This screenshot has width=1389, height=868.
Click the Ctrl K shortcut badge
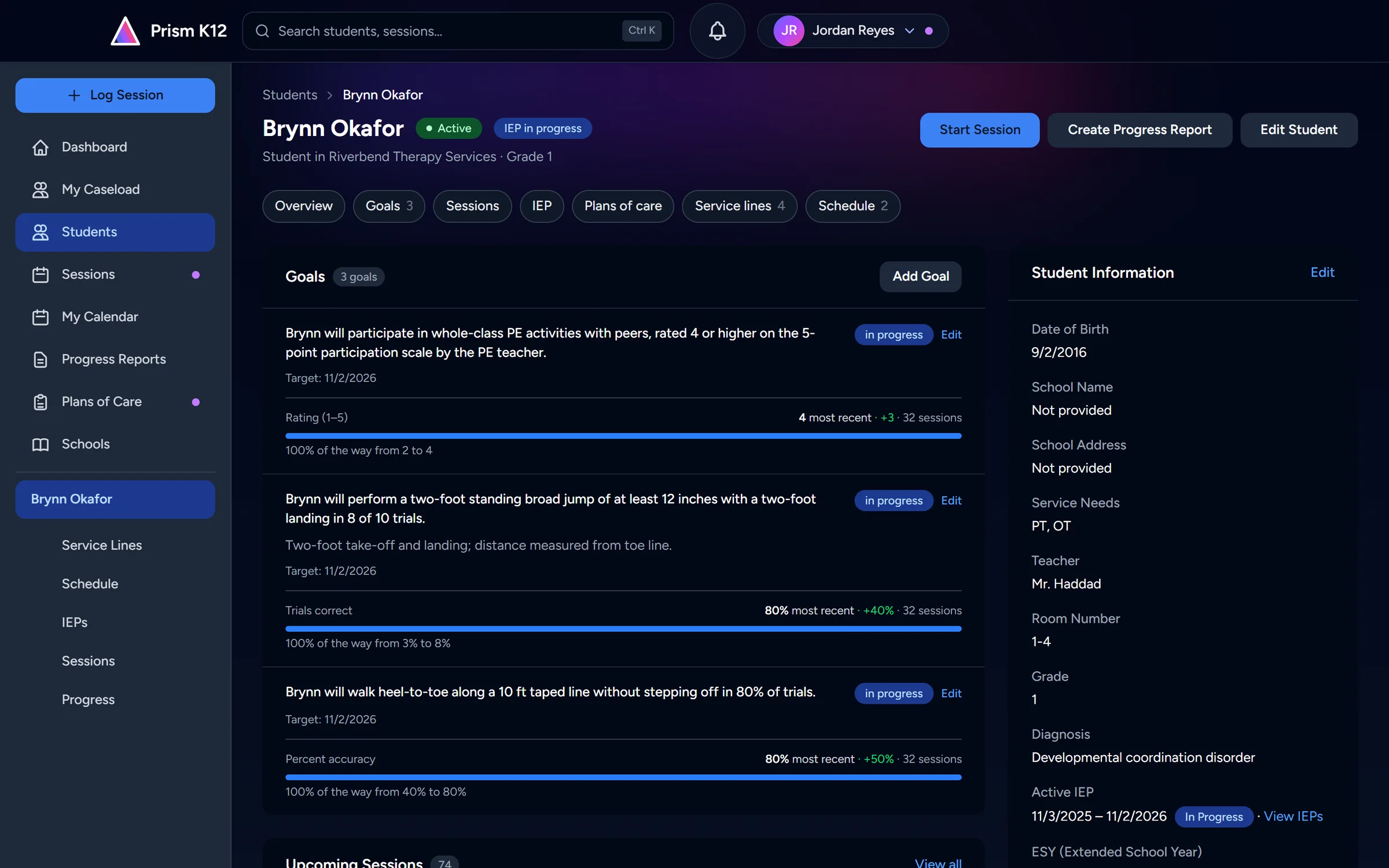coord(641,31)
